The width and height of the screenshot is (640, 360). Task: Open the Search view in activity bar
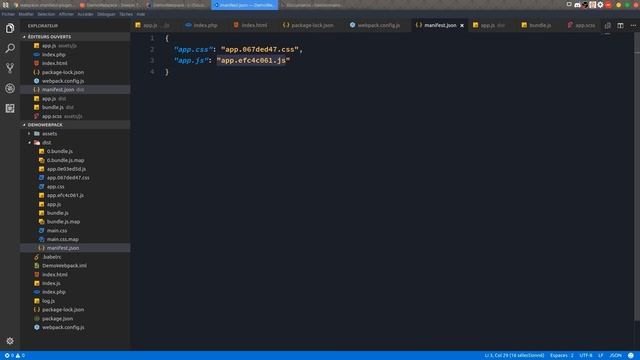pyautogui.click(x=10, y=48)
